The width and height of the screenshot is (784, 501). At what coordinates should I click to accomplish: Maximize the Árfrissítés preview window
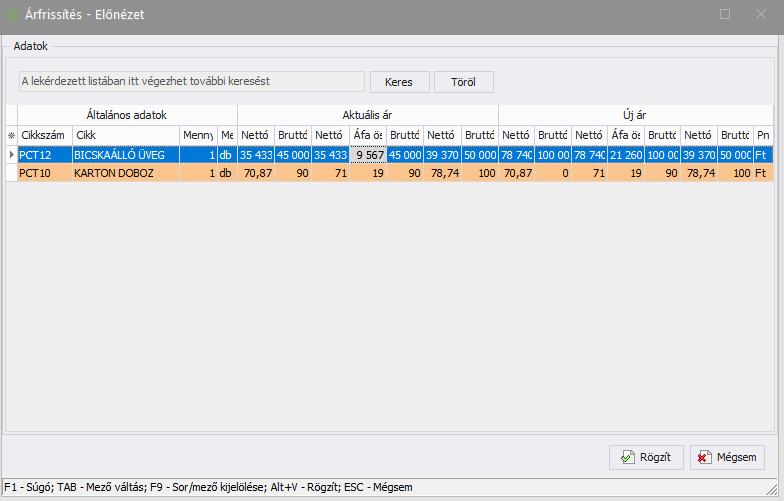pyautogui.click(x=725, y=15)
